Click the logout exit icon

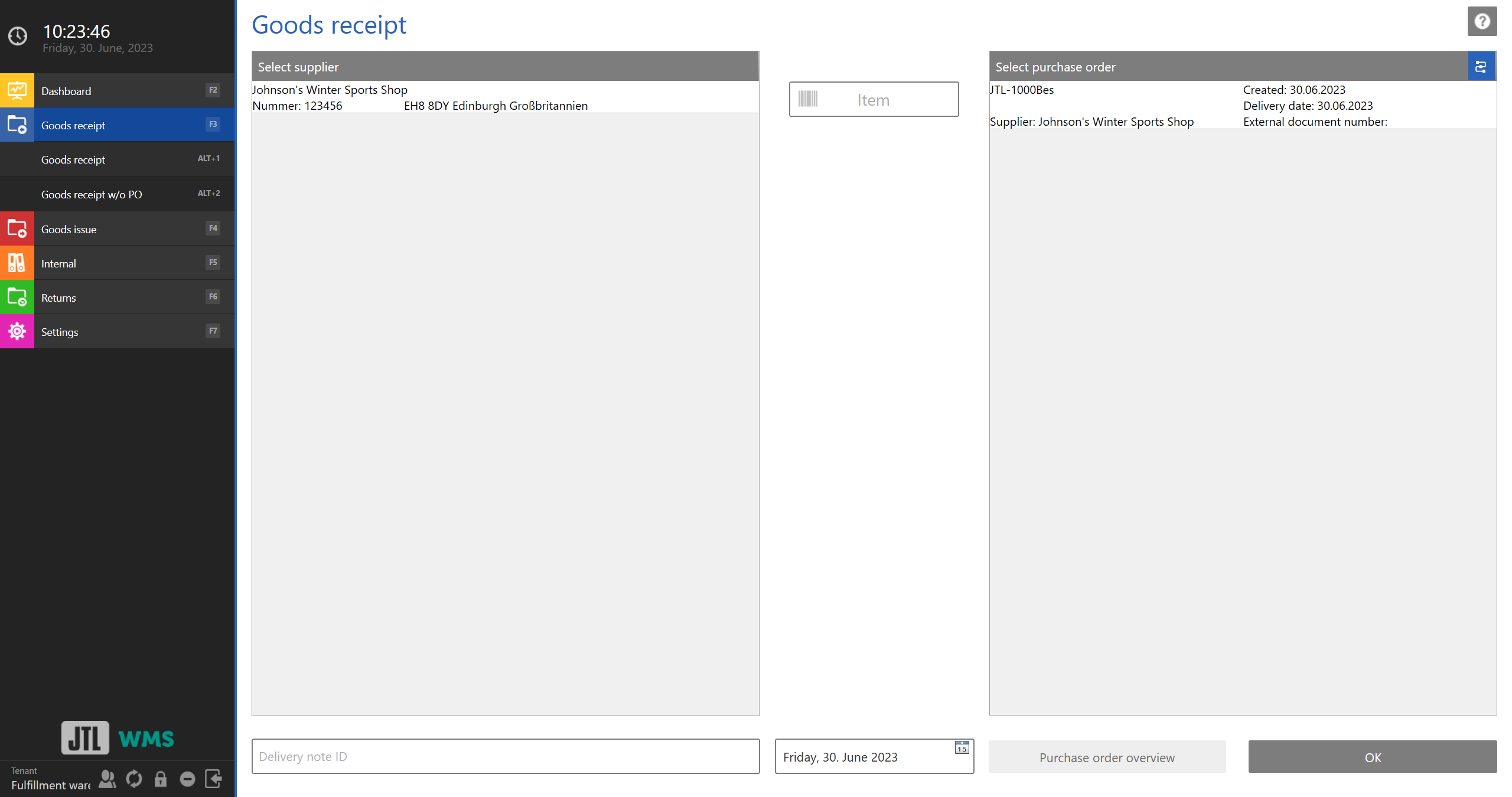[x=213, y=779]
